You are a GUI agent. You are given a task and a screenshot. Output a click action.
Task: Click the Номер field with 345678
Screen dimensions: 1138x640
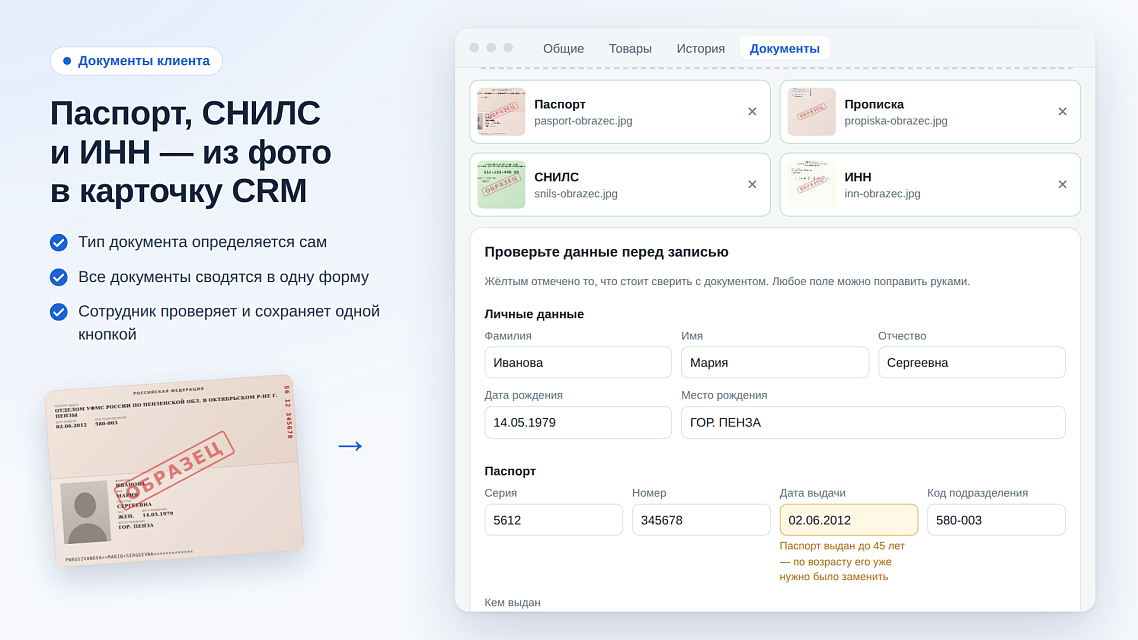(x=701, y=520)
